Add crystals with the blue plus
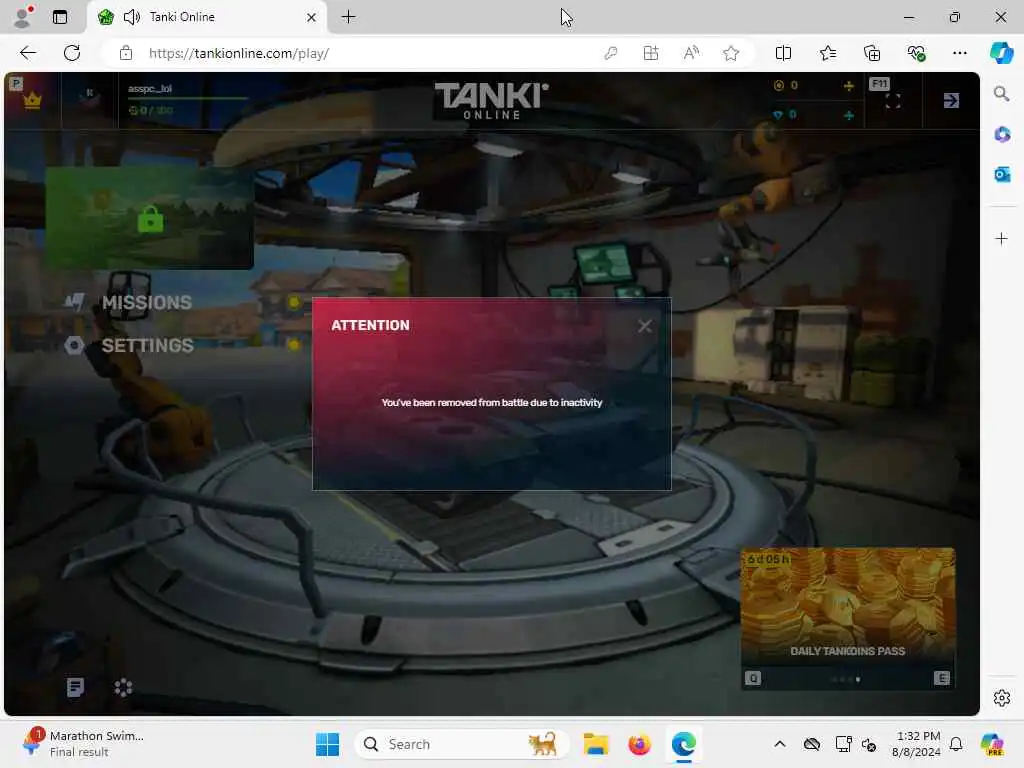Viewport: 1024px width, 768px height. [848, 115]
